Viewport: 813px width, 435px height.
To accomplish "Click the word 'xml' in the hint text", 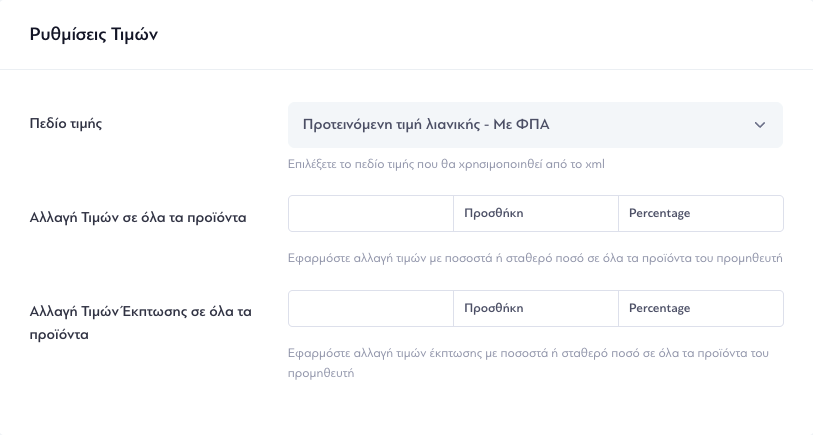I will coord(595,164).
